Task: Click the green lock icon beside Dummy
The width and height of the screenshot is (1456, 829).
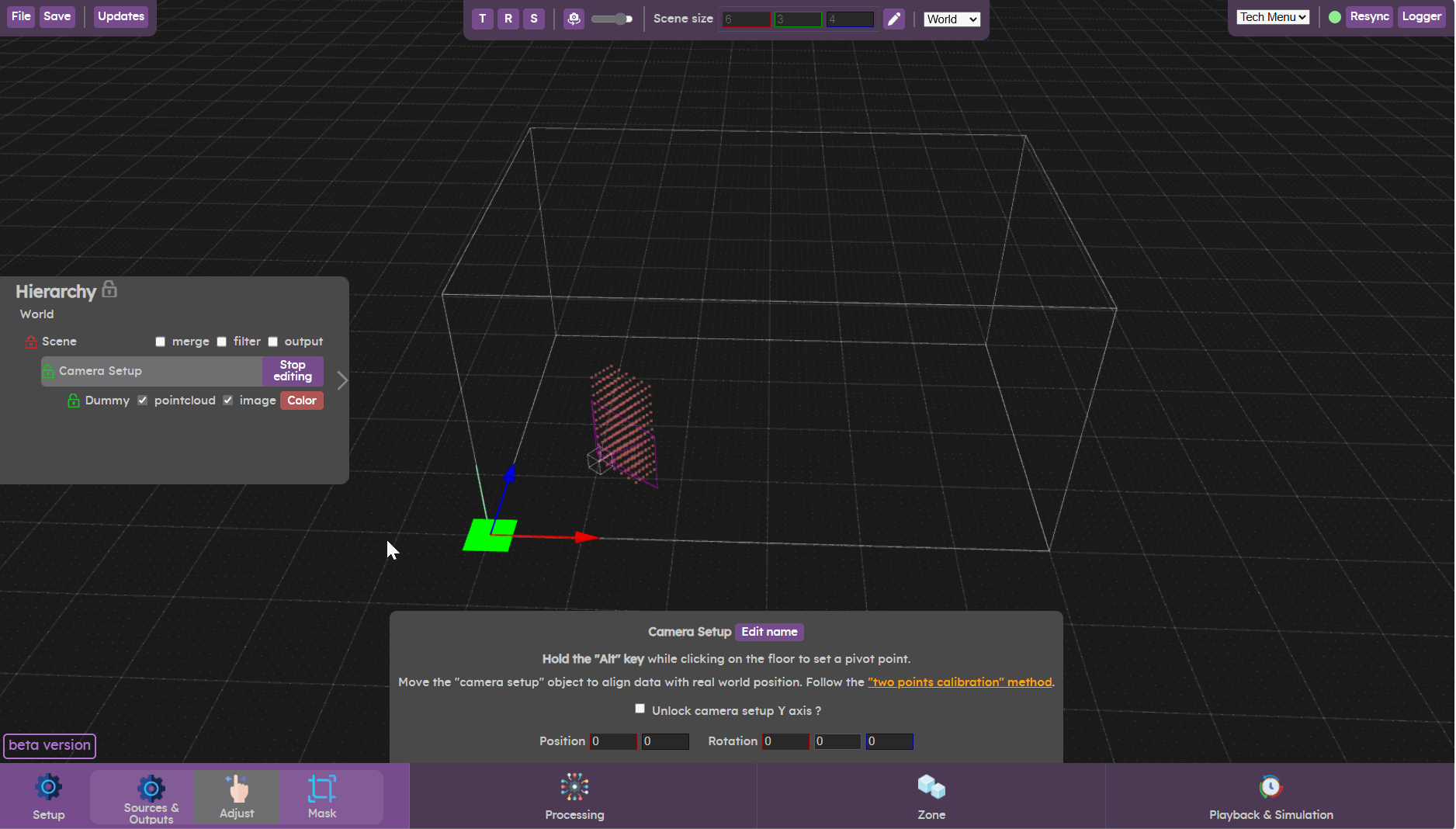Action: [74, 401]
